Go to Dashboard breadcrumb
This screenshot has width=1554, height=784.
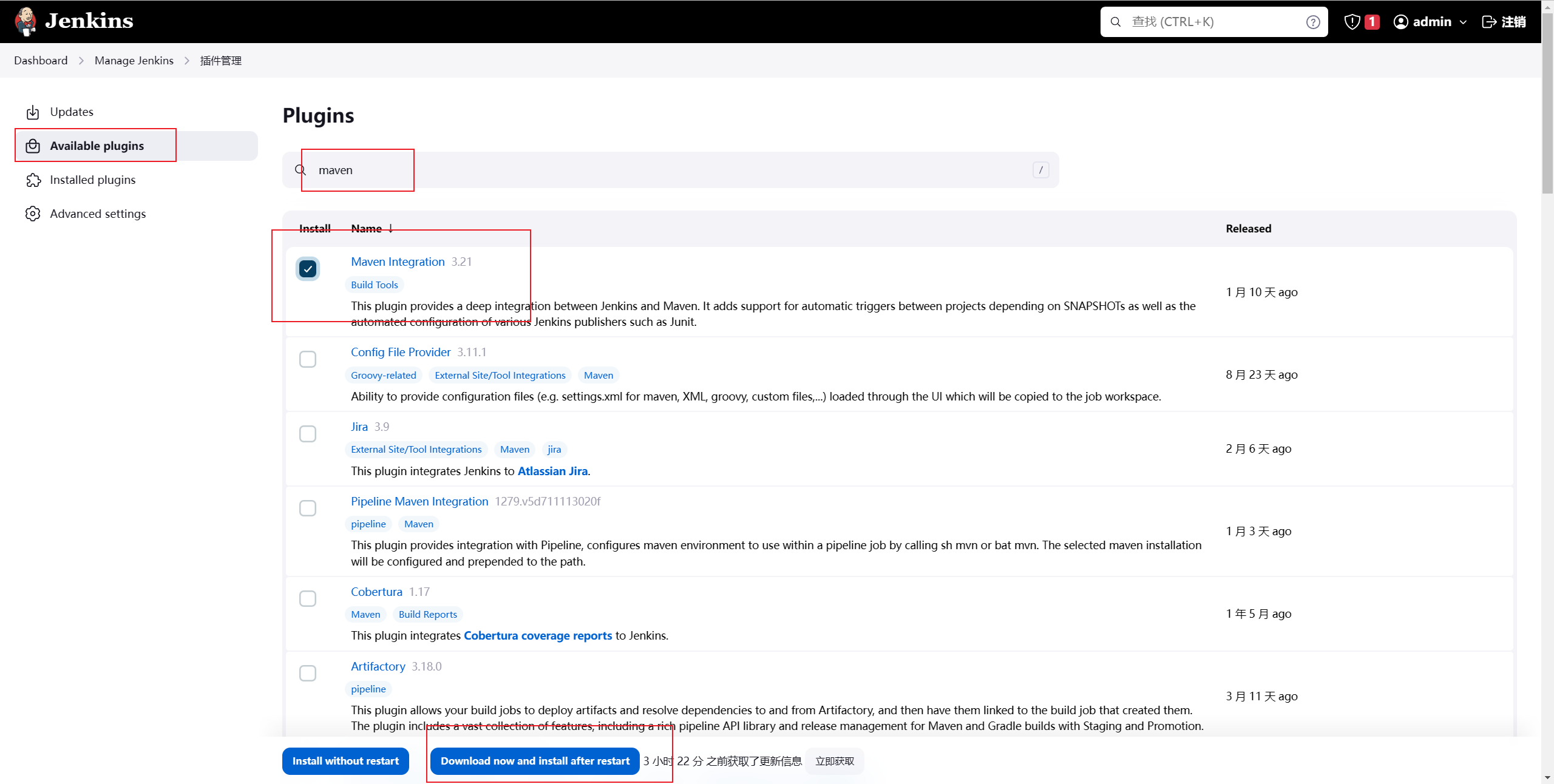tap(41, 61)
